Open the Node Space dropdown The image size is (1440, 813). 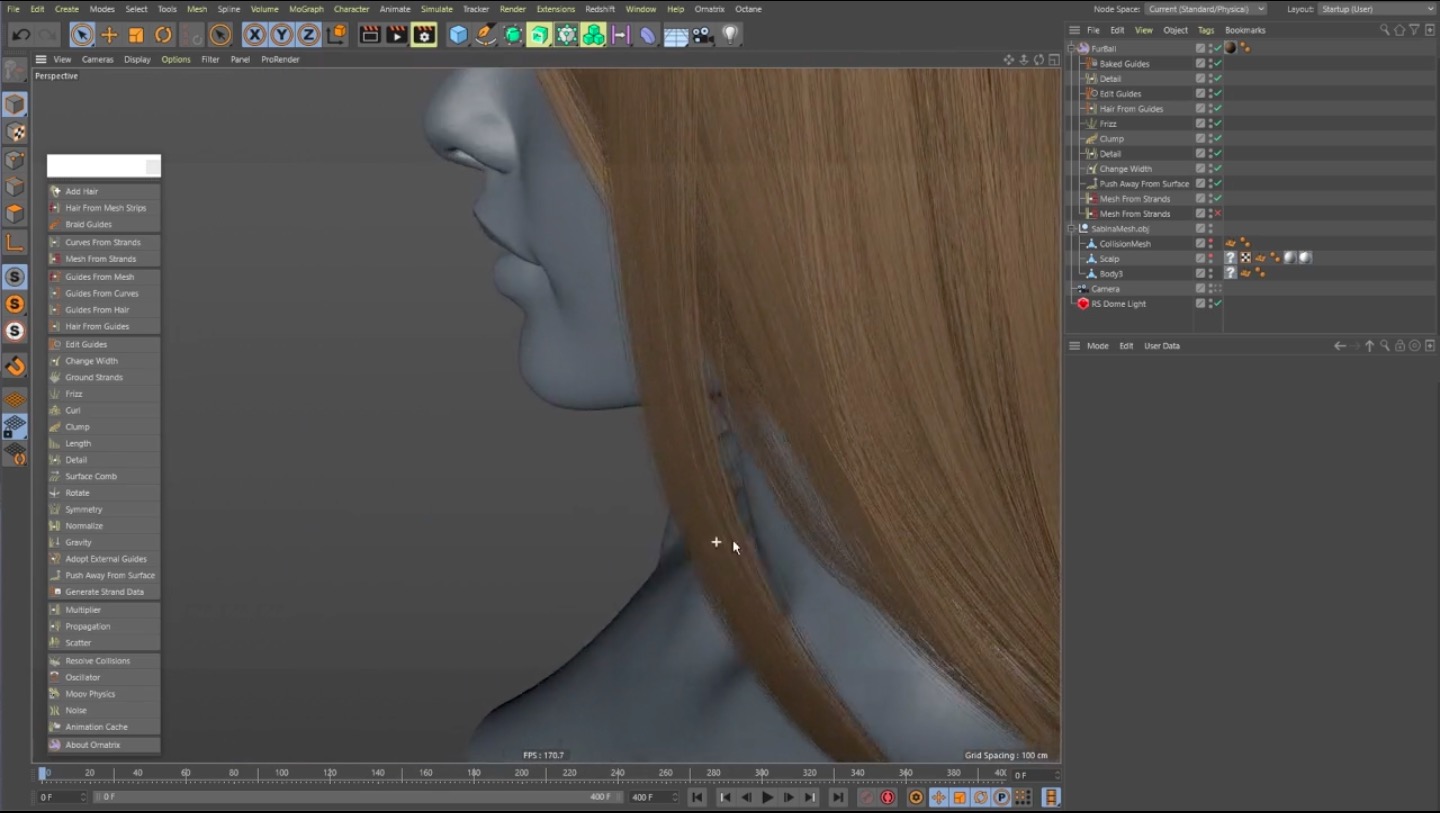coord(1205,9)
